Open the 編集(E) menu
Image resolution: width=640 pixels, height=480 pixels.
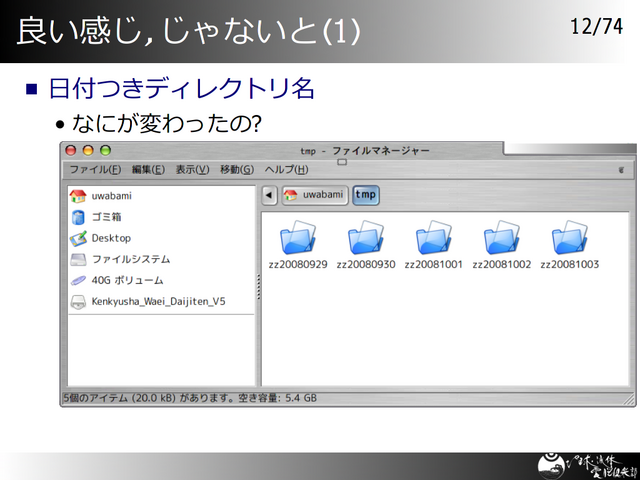point(149,170)
